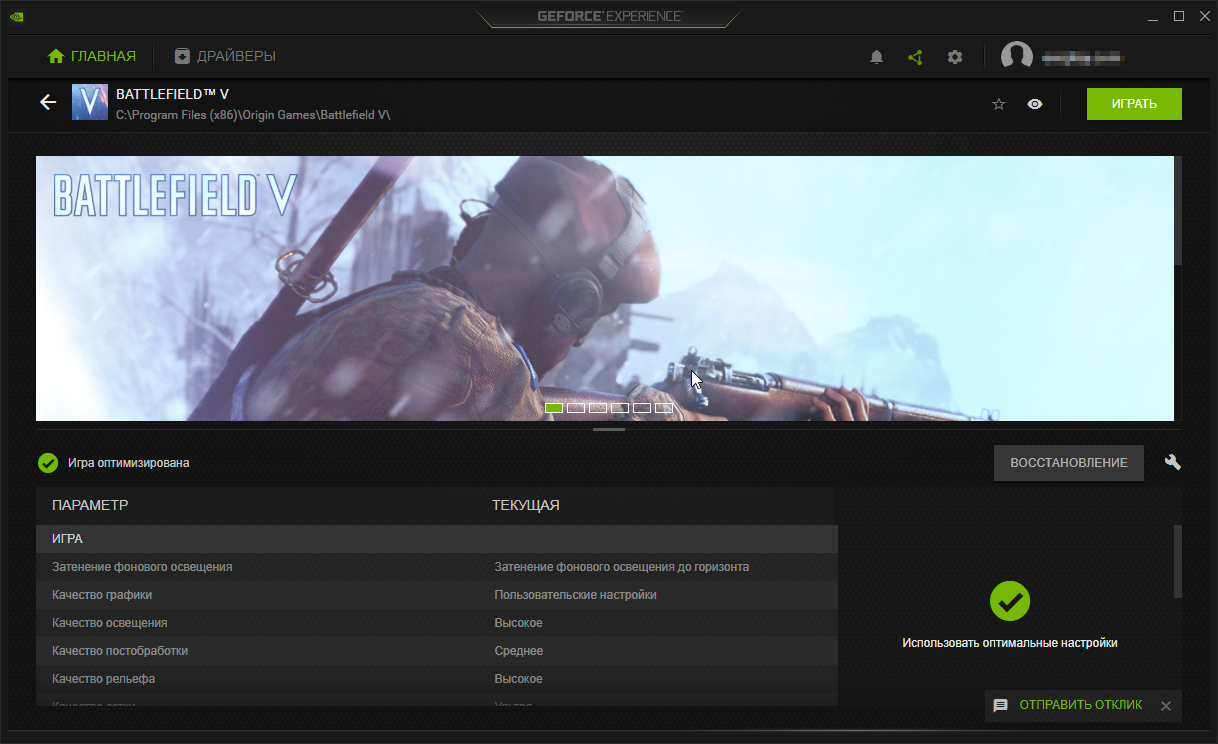Dismiss the feedback bar with X

coord(1165,706)
